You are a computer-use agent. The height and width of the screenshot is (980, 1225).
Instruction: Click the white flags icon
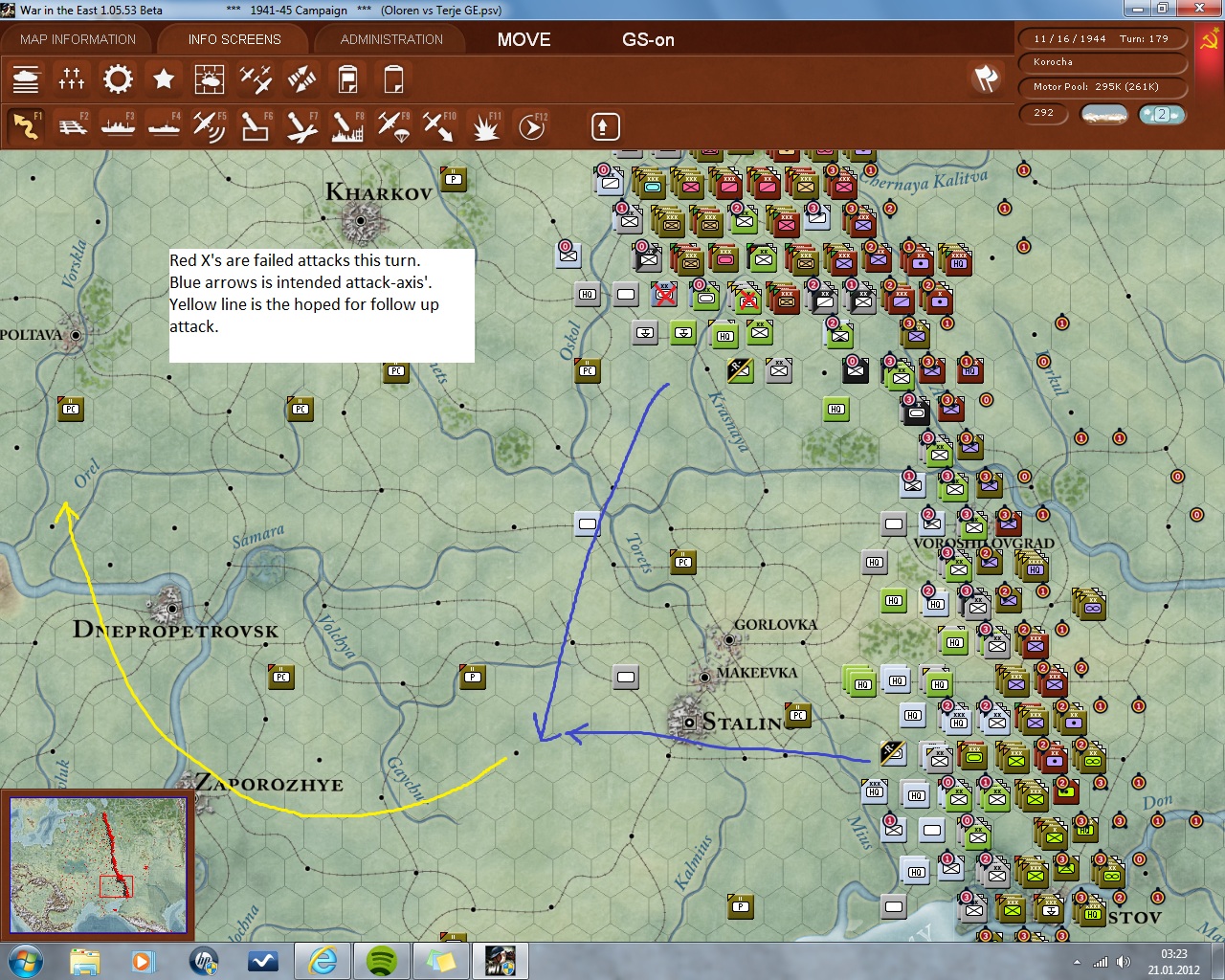[x=986, y=78]
